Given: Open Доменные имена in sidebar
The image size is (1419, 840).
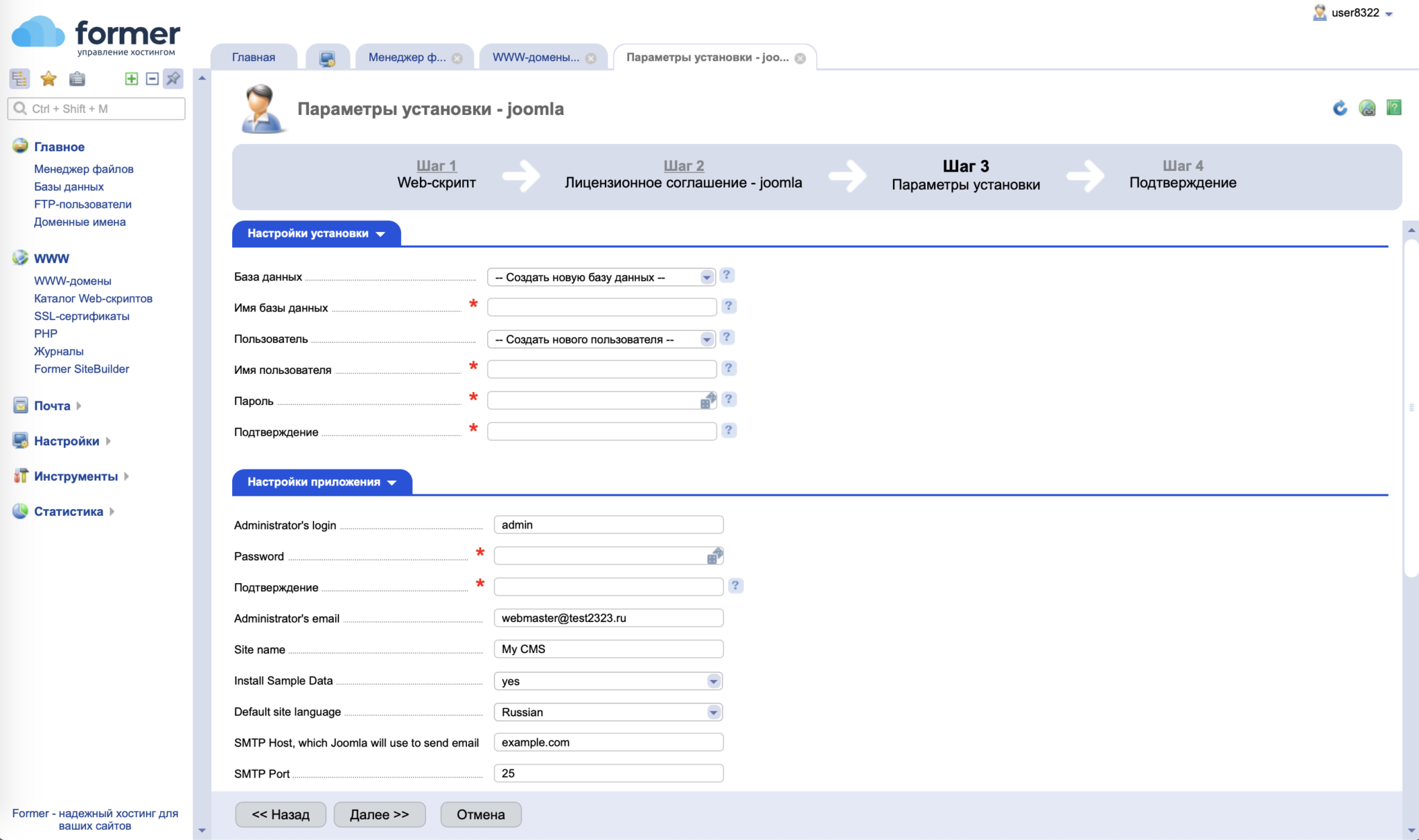Looking at the screenshot, I should point(80,222).
